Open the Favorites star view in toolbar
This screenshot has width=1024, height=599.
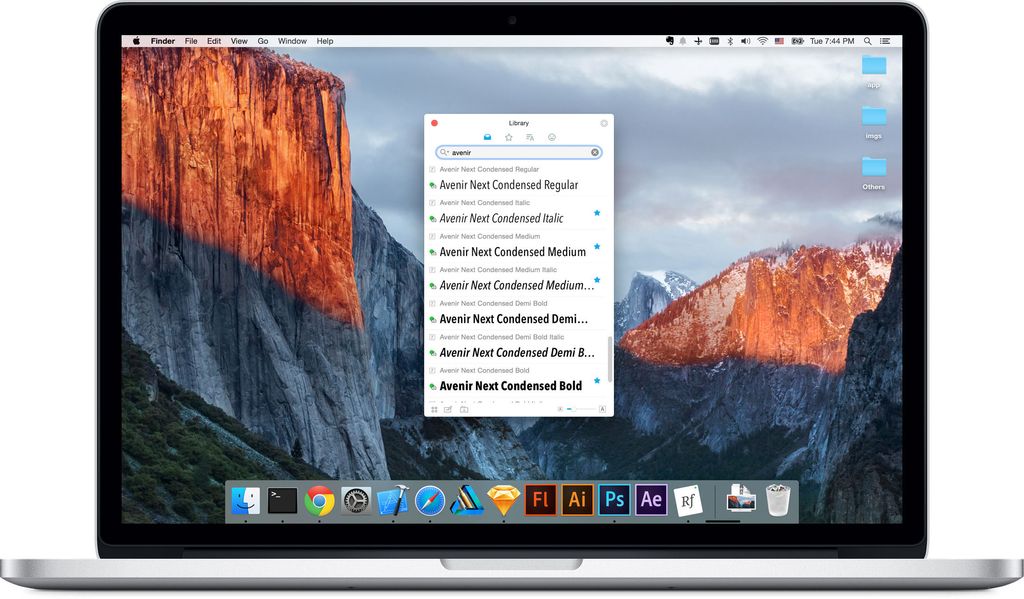(x=508, y=137)
